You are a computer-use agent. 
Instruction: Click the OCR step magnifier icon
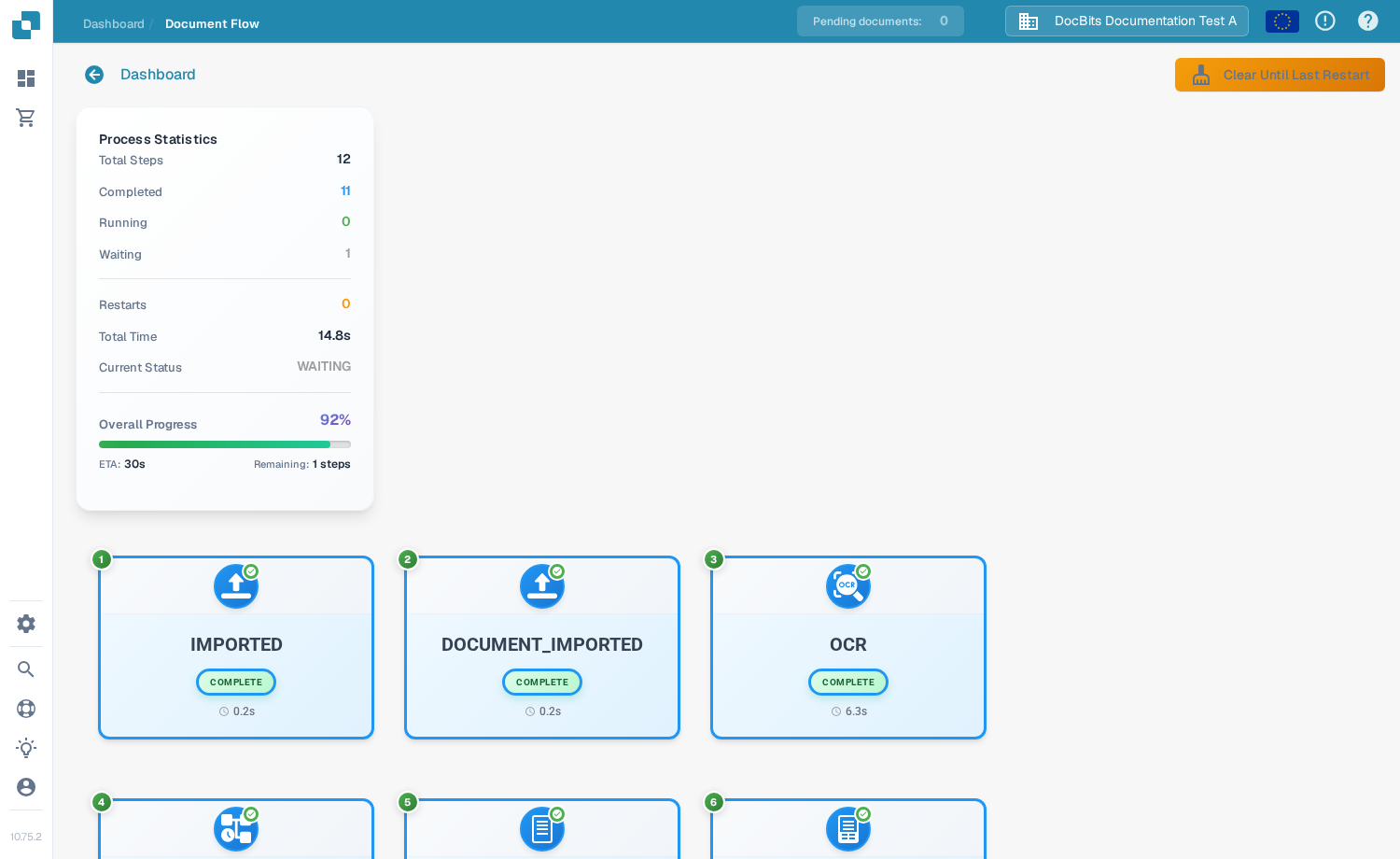point(848,586)
